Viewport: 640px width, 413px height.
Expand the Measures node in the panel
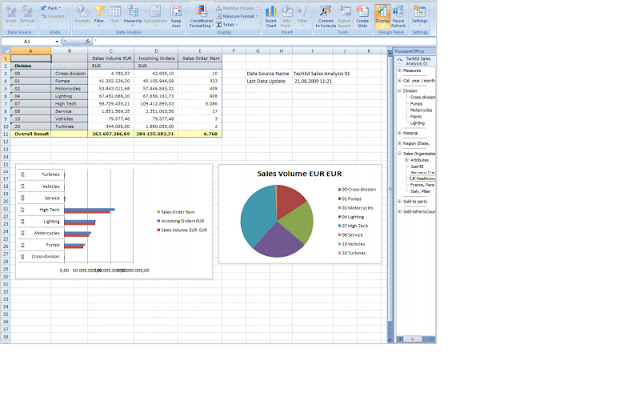pos(400,71)
